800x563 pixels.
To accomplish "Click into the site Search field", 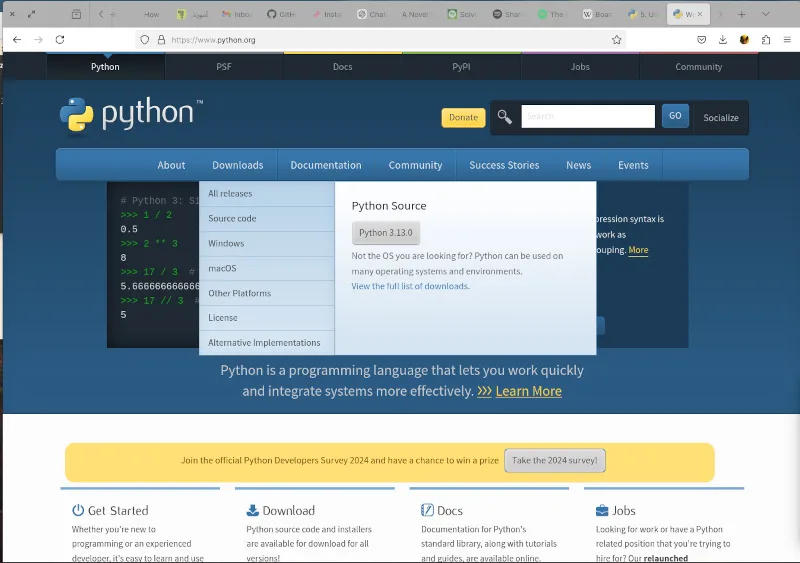I will pyautogui.click(x=588, y=116).
